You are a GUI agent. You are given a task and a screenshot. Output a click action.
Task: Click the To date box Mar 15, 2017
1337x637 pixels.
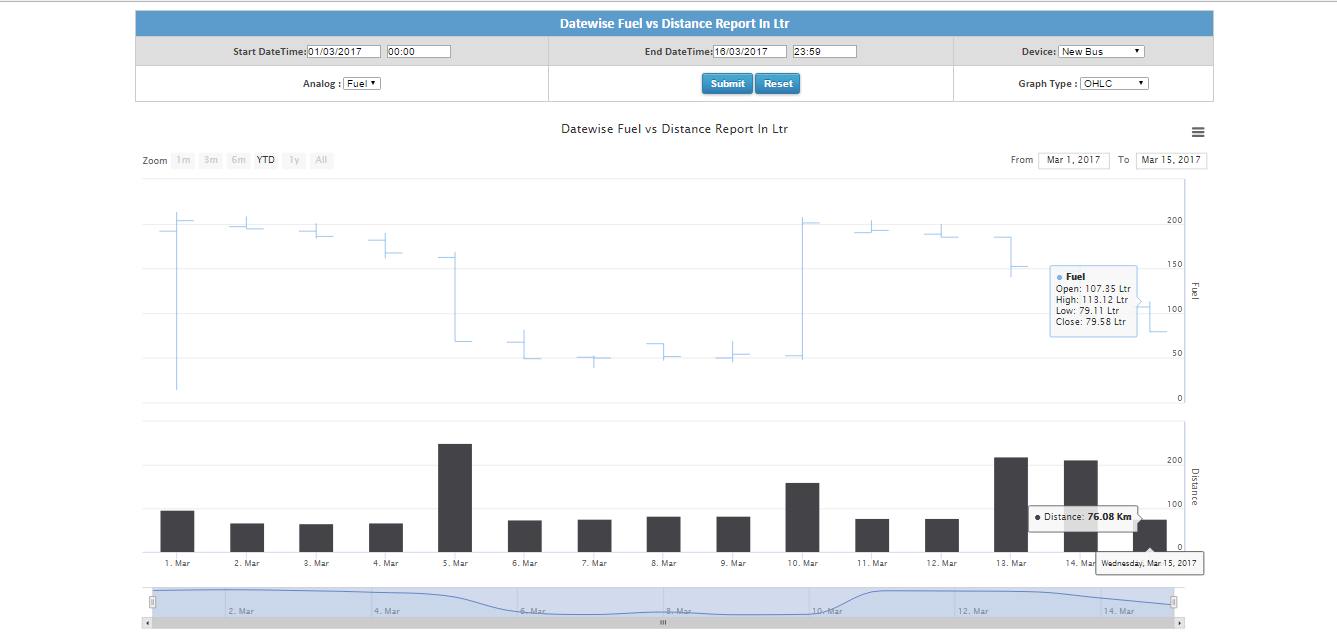pos(1171,160)
